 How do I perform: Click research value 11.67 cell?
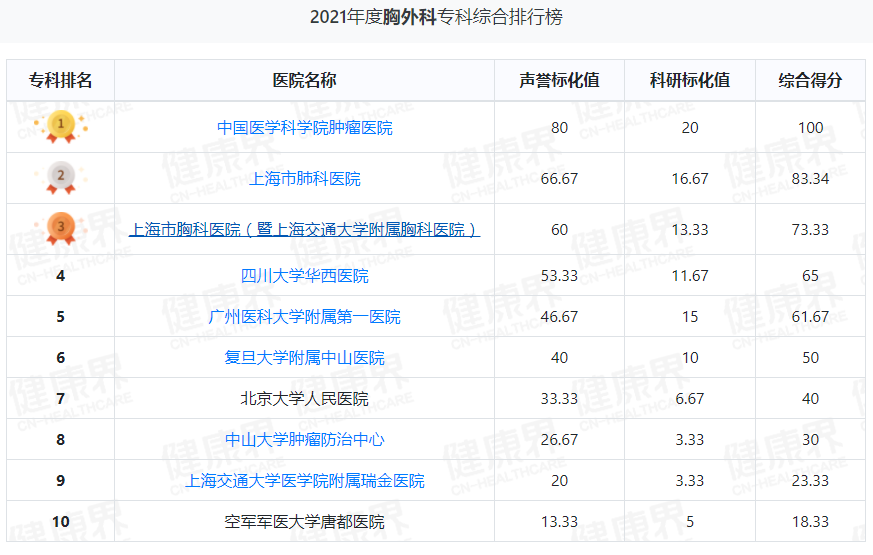pos(690,276)
